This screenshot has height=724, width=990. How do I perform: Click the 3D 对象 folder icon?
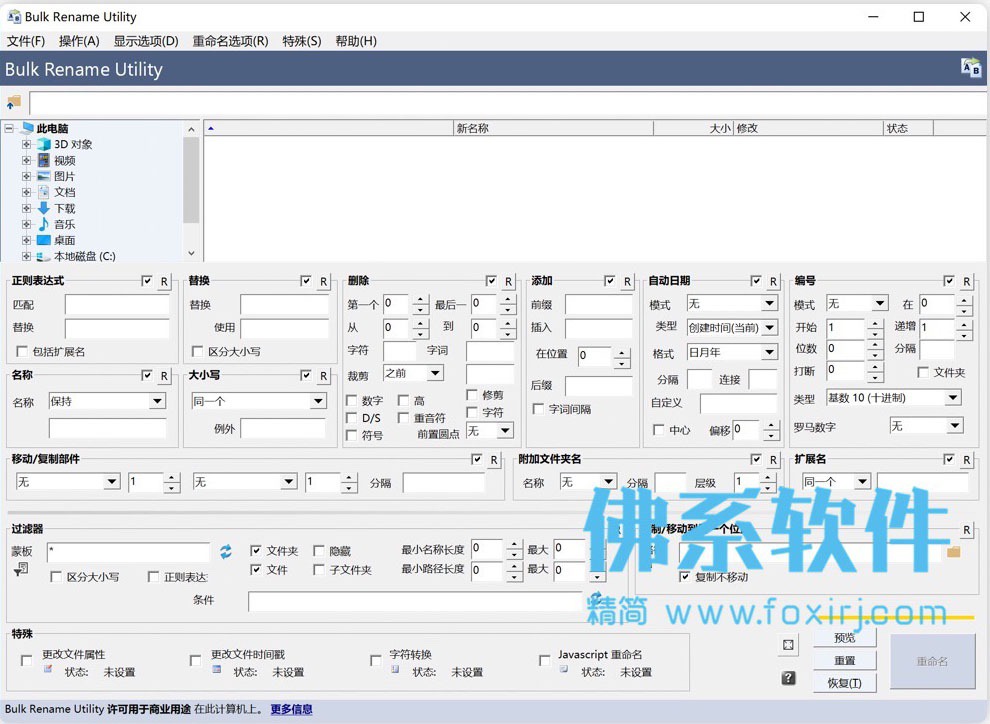44,145
